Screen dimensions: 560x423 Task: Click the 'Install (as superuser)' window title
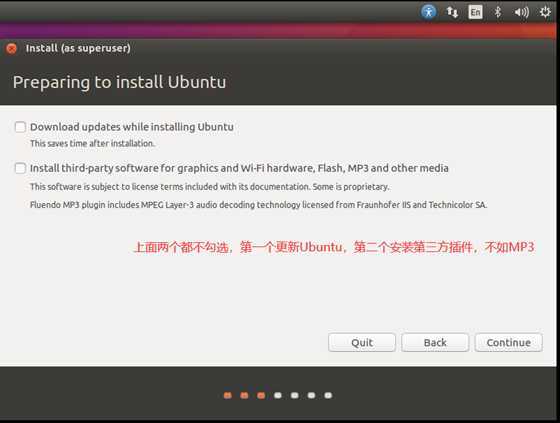78,48
